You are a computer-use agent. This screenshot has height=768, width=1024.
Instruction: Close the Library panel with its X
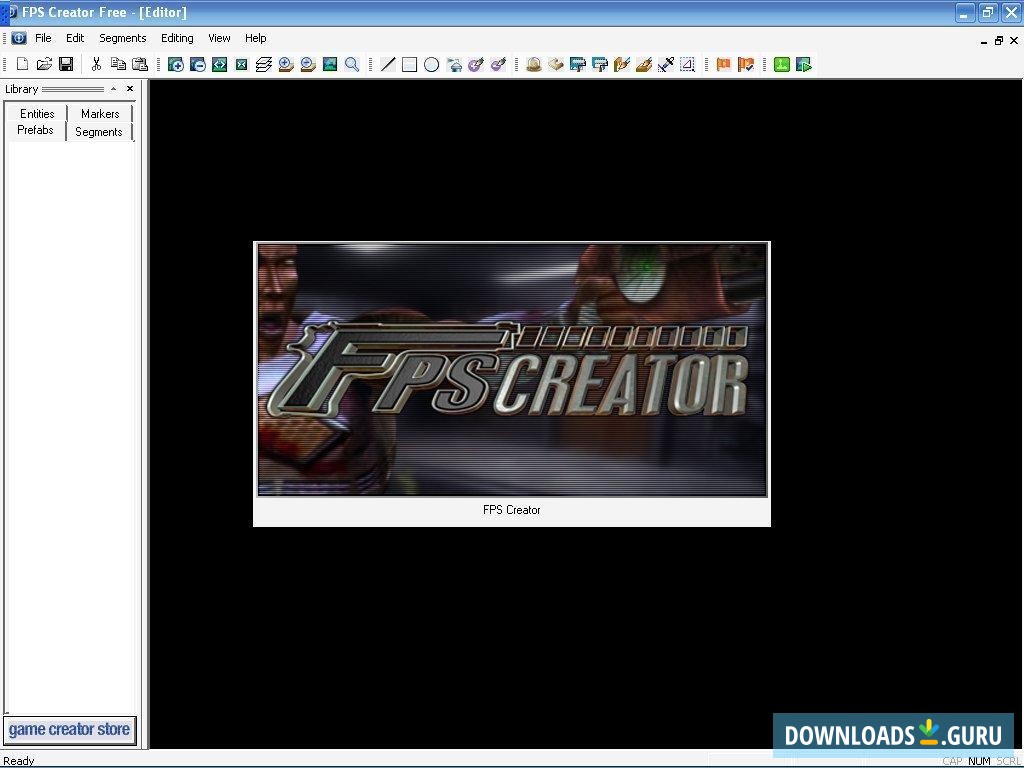point(129,88)
